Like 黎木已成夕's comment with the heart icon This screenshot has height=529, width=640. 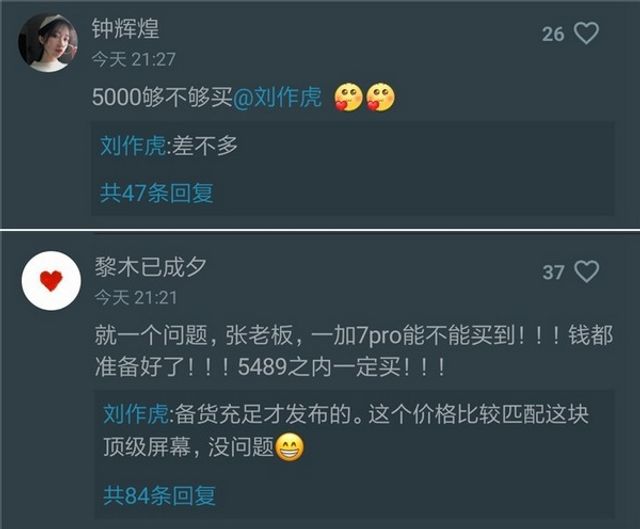tap(587, 271)
